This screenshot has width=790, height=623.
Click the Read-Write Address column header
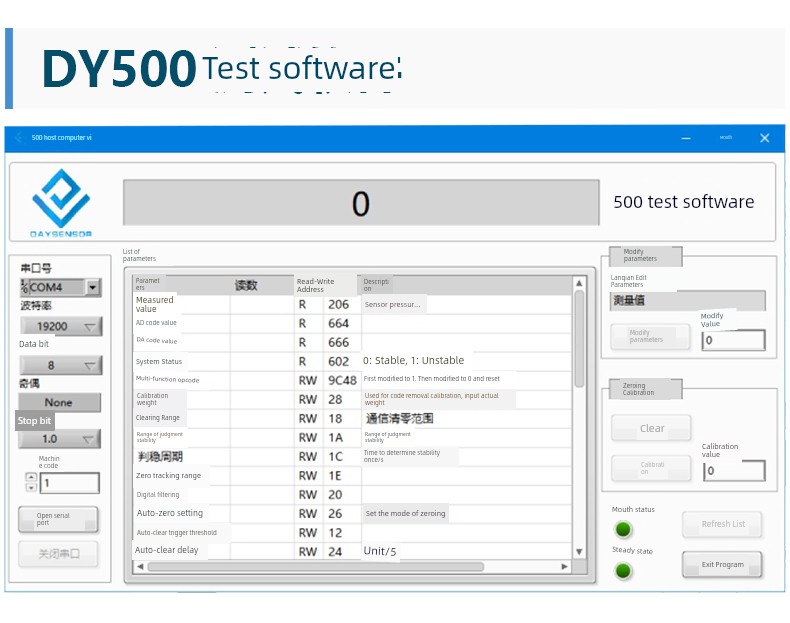point(325,286)
